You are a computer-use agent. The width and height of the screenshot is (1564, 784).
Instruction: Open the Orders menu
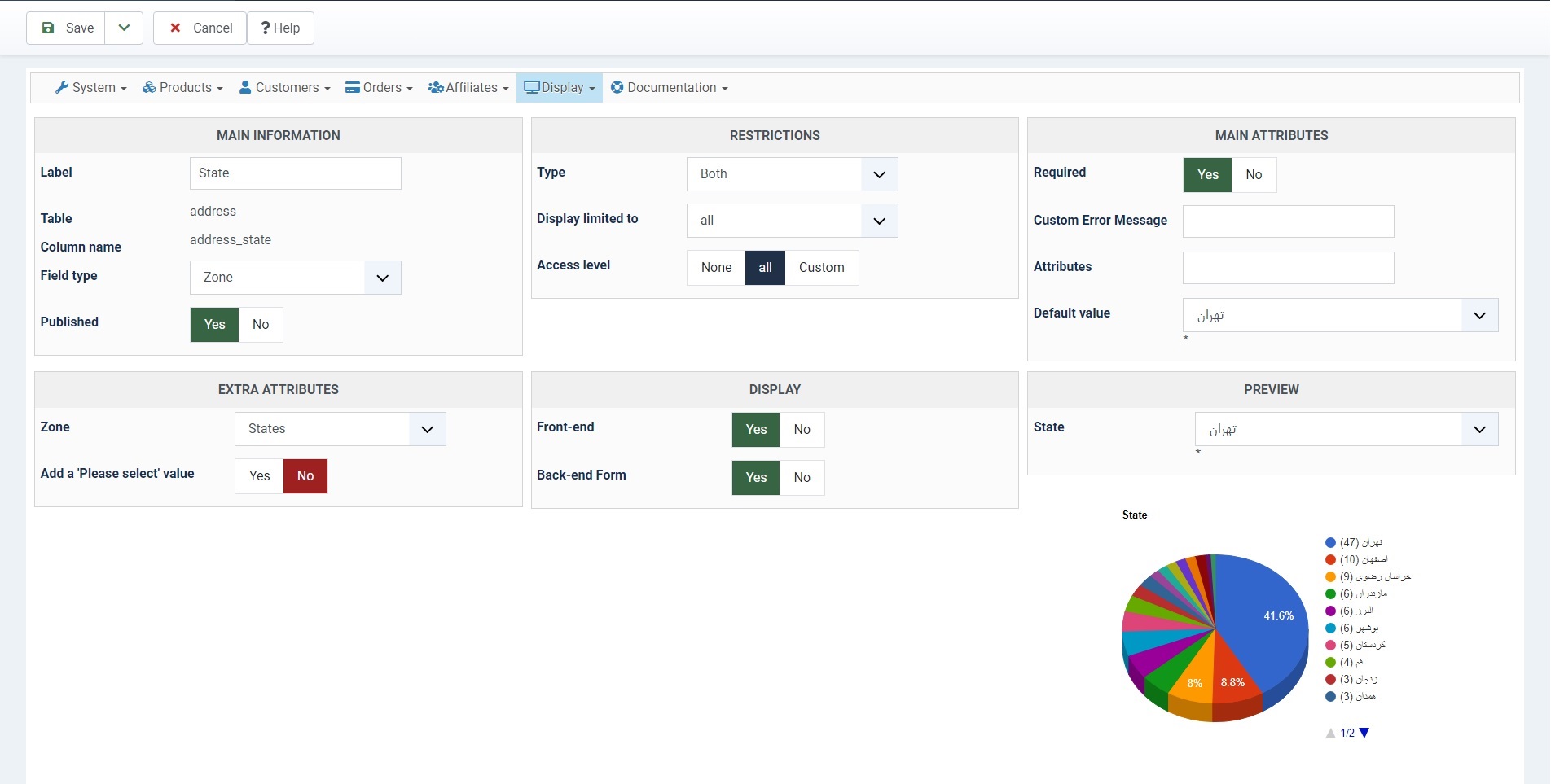pyautogui.click(x=379, y=87)
